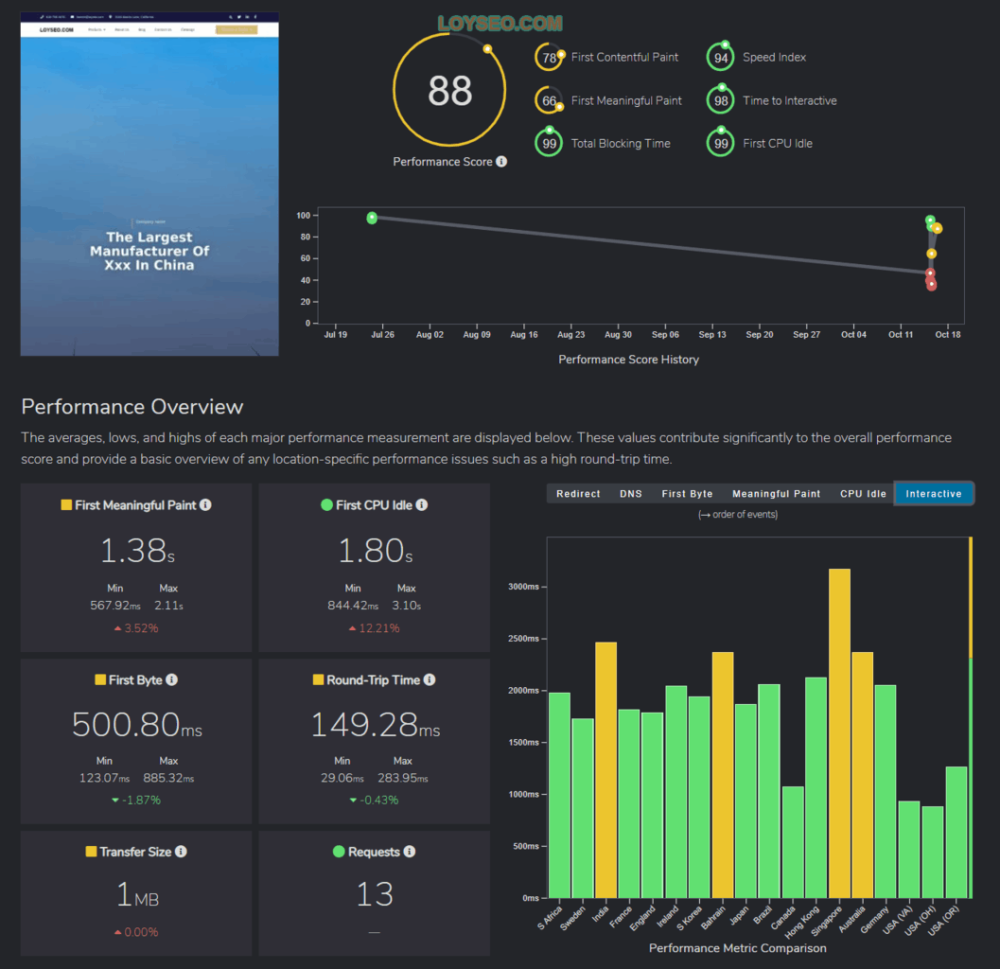Click the Germany bar in chart
Screen dimensions: 1000x969
[885, 792]
